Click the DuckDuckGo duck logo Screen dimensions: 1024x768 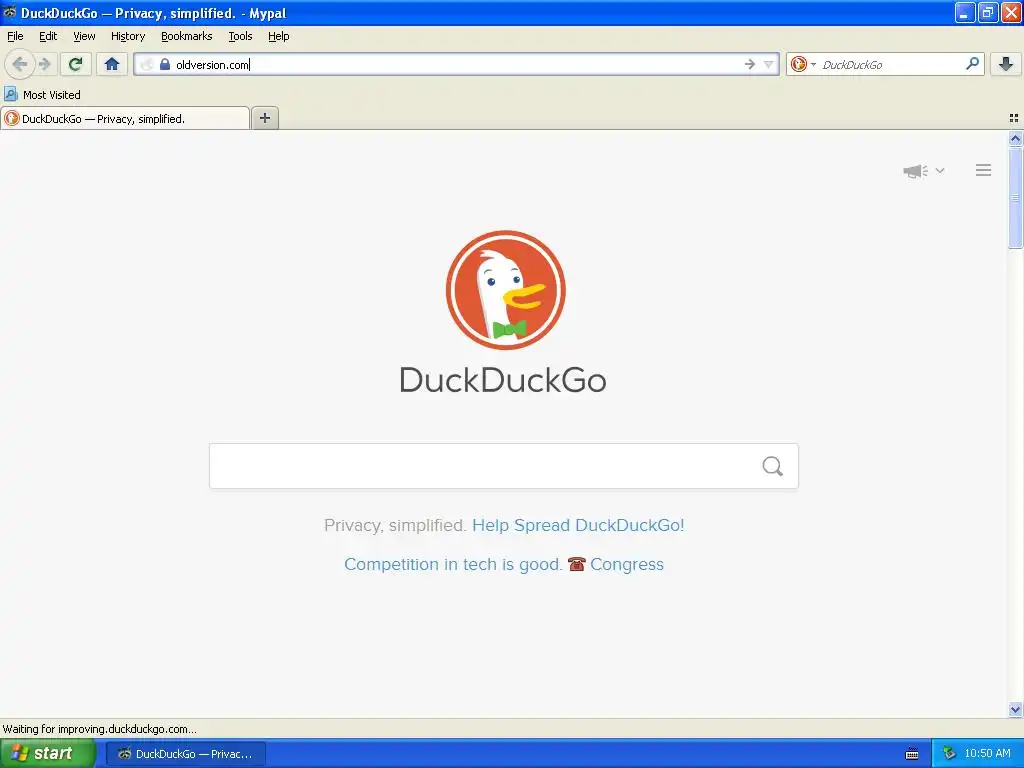[505, 290]
